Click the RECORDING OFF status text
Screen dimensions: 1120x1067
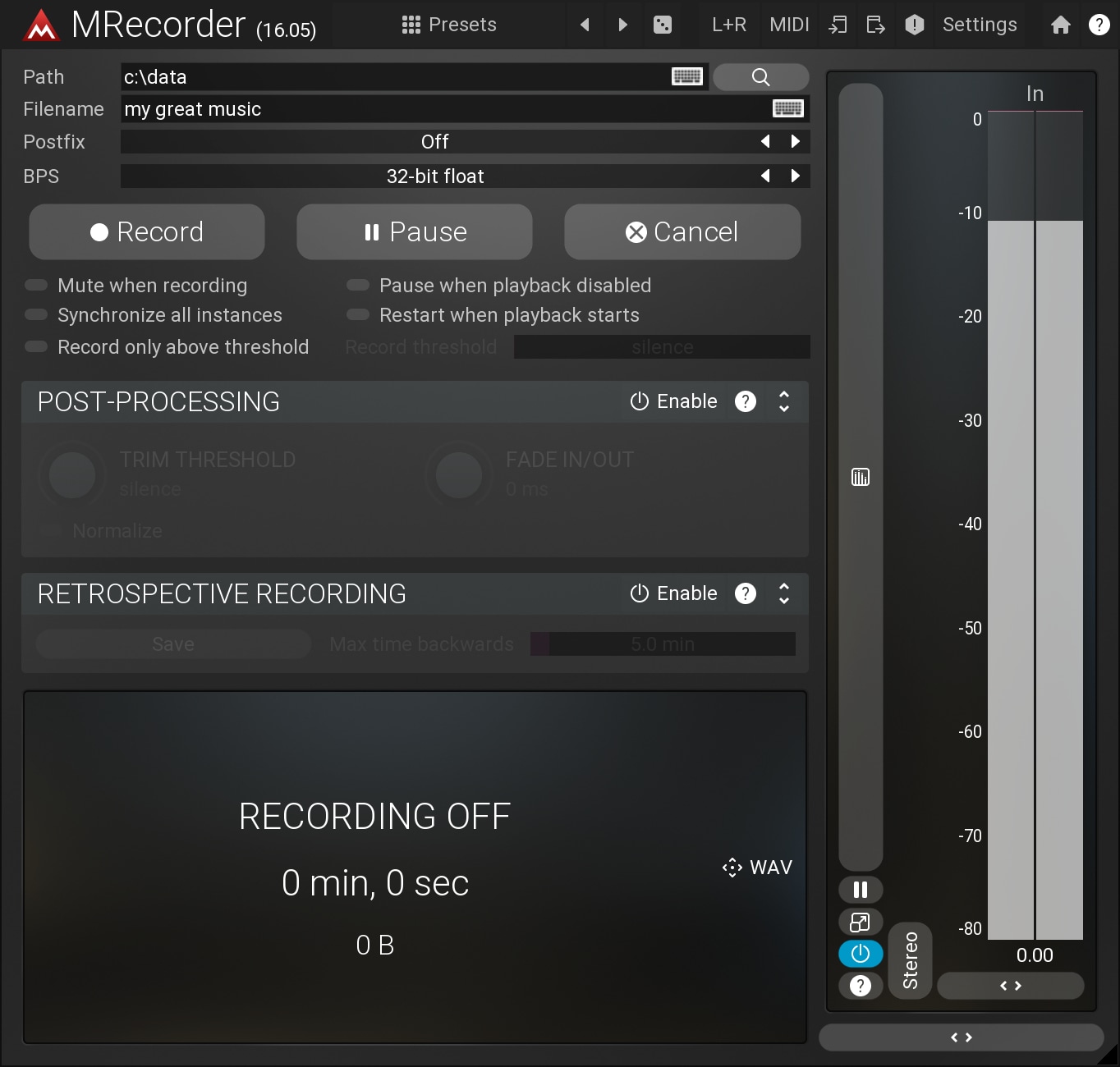tap(374, 817)
